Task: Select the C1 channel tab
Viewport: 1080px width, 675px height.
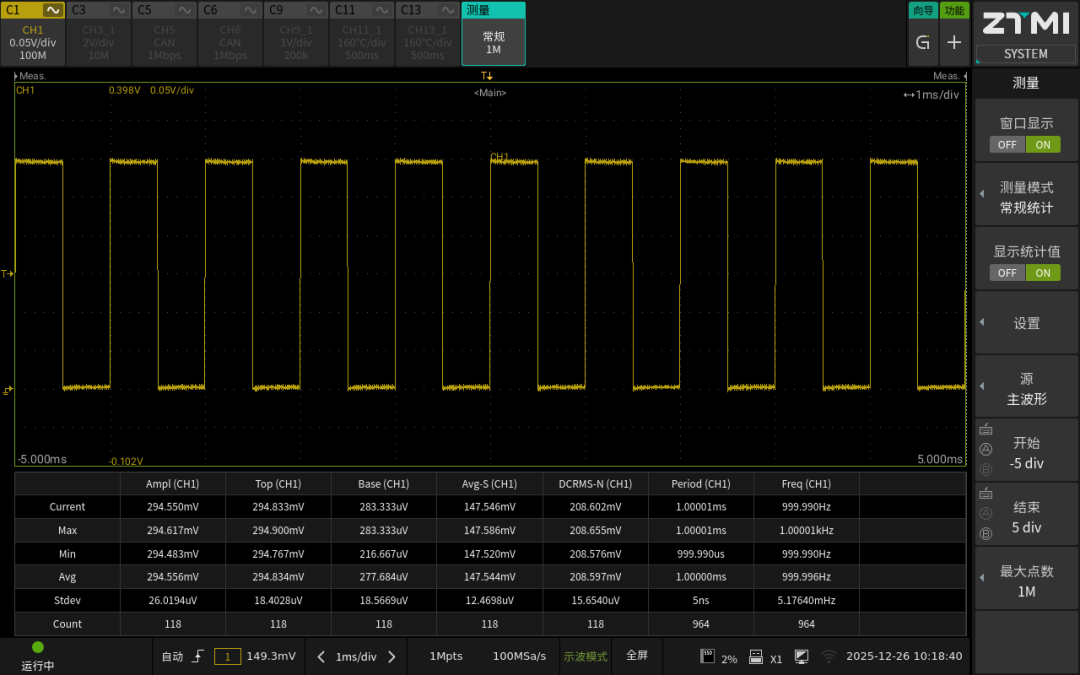Action: tap(33, 35)
